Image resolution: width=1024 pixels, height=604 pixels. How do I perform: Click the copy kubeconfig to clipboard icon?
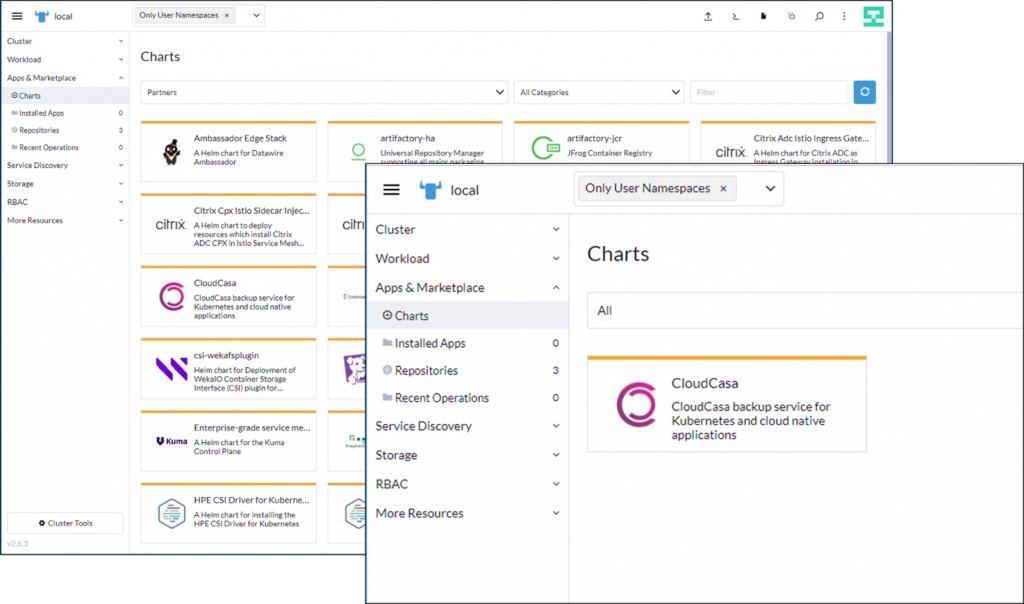[791, 16]
